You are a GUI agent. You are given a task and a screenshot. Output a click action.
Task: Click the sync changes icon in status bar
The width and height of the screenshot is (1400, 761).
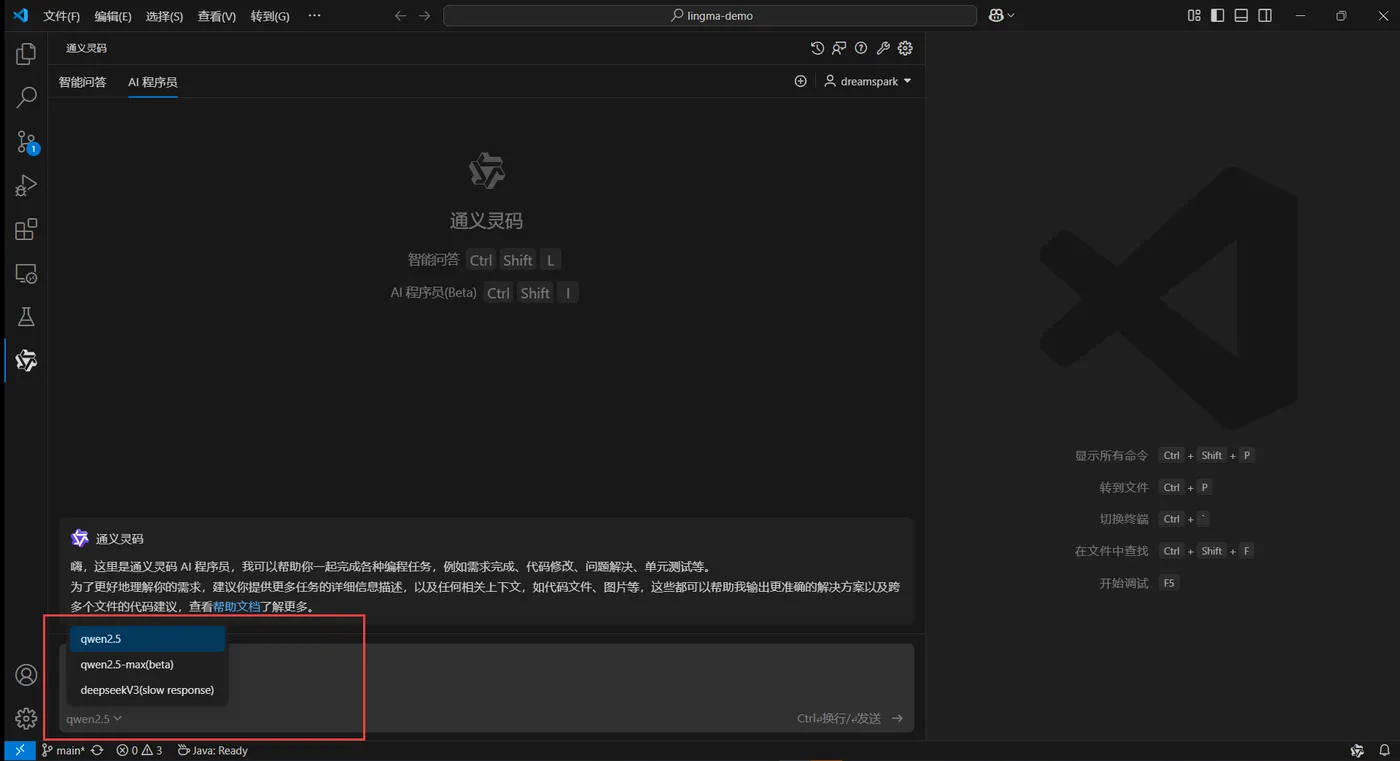tap(97, 750)
